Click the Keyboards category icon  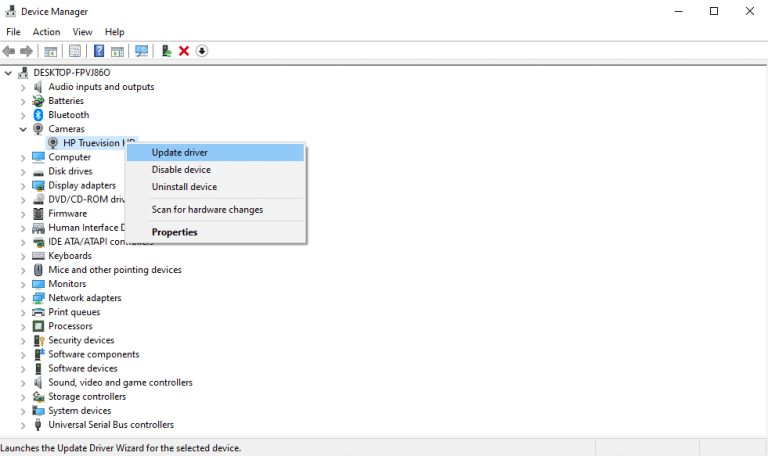click(x=38, y=256)
